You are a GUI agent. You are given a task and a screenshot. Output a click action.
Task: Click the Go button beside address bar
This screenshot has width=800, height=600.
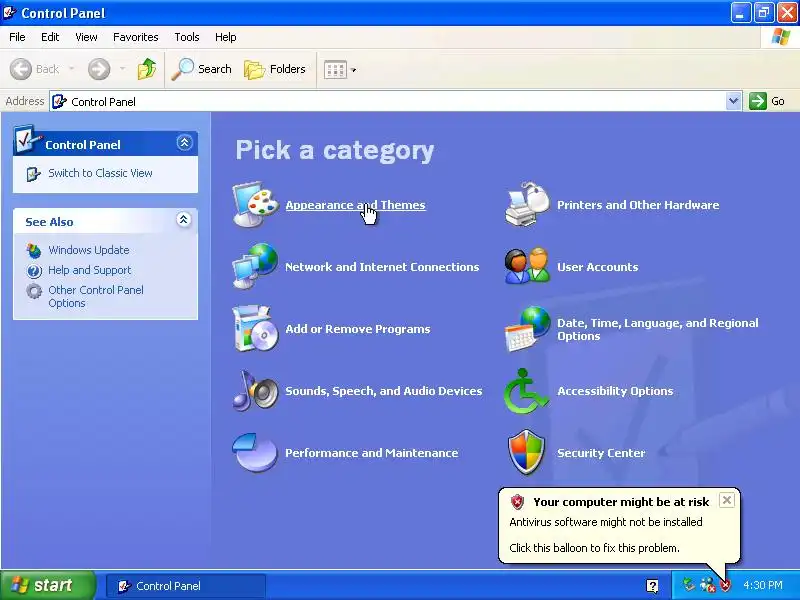click(766, 101)
